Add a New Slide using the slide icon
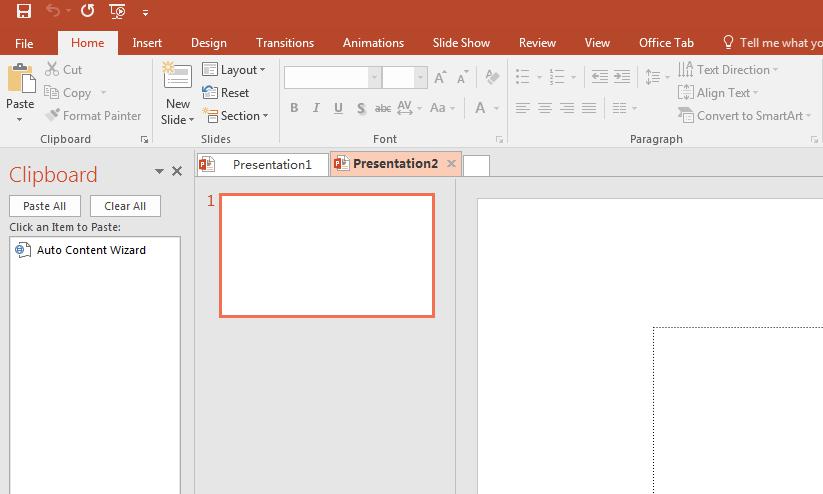The image size is (823, 494). click(x=177, y=77)
